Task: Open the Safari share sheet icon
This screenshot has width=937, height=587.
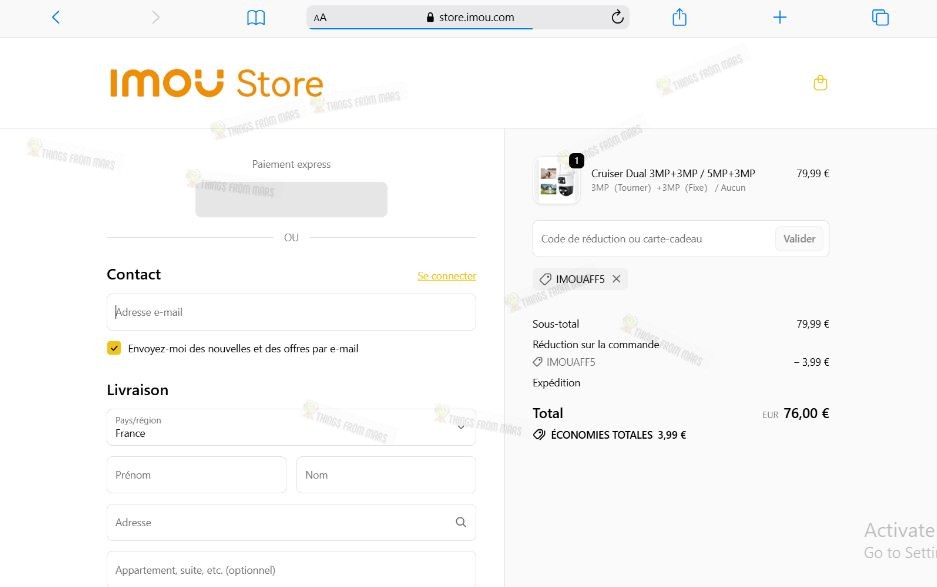Action: pyautogui.click(x=679, y=17)
